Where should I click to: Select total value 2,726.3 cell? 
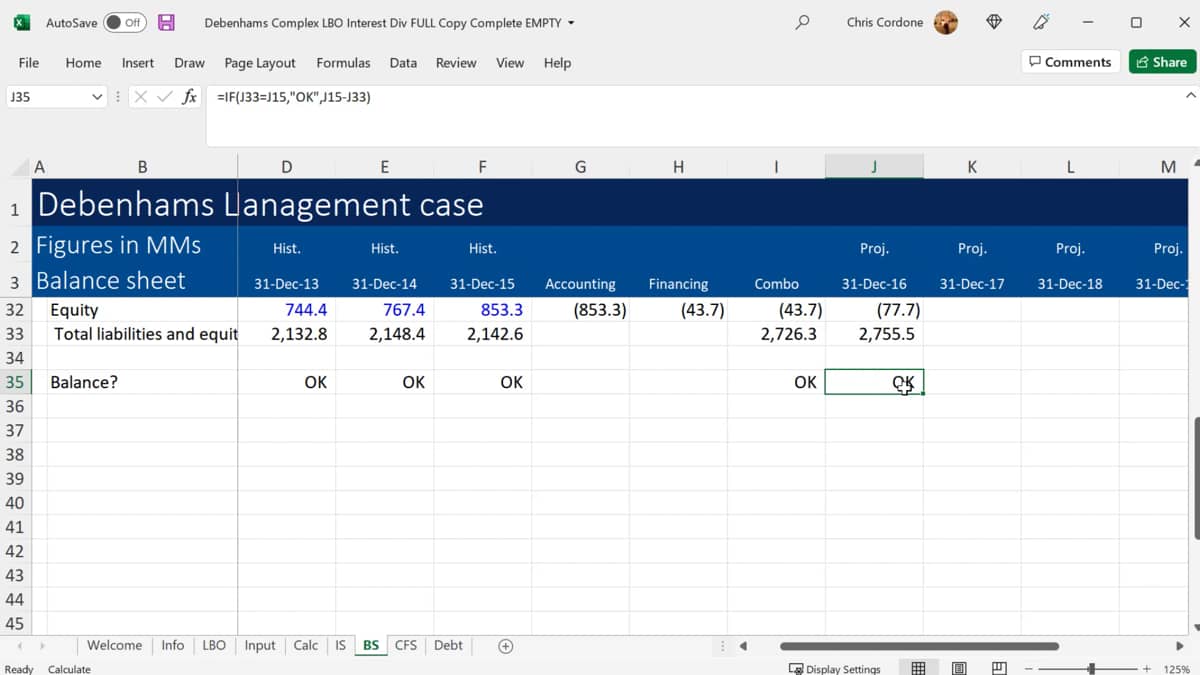pyautogui.click(x=777, y=334)
